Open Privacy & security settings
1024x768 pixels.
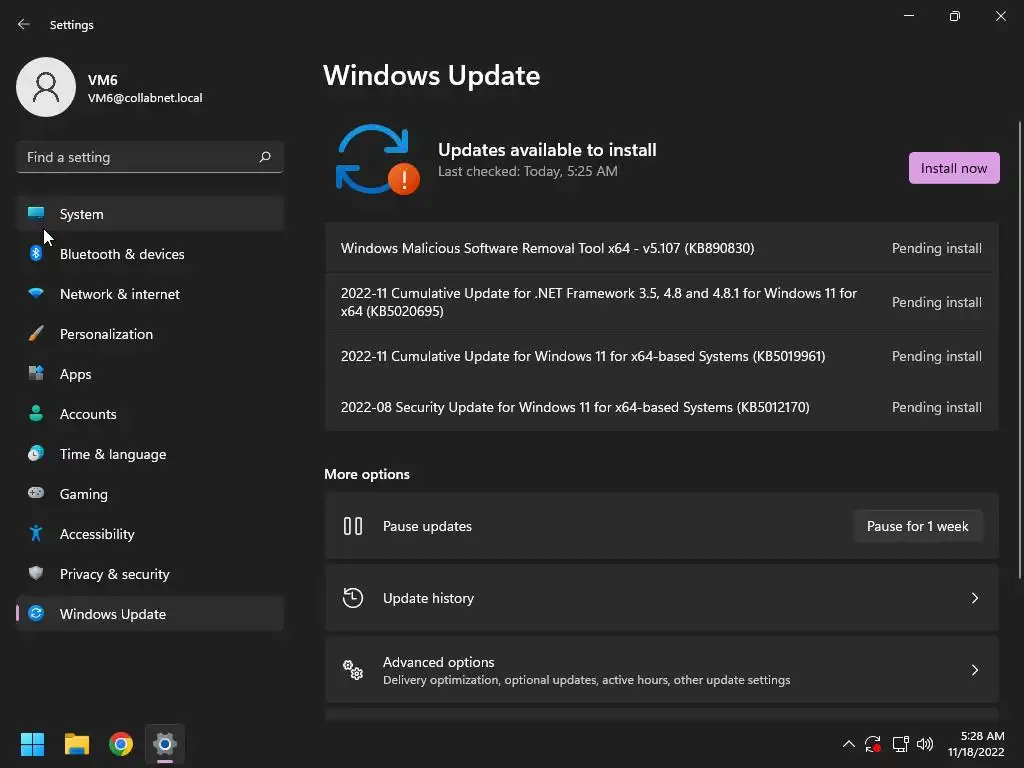click(150, 573)
